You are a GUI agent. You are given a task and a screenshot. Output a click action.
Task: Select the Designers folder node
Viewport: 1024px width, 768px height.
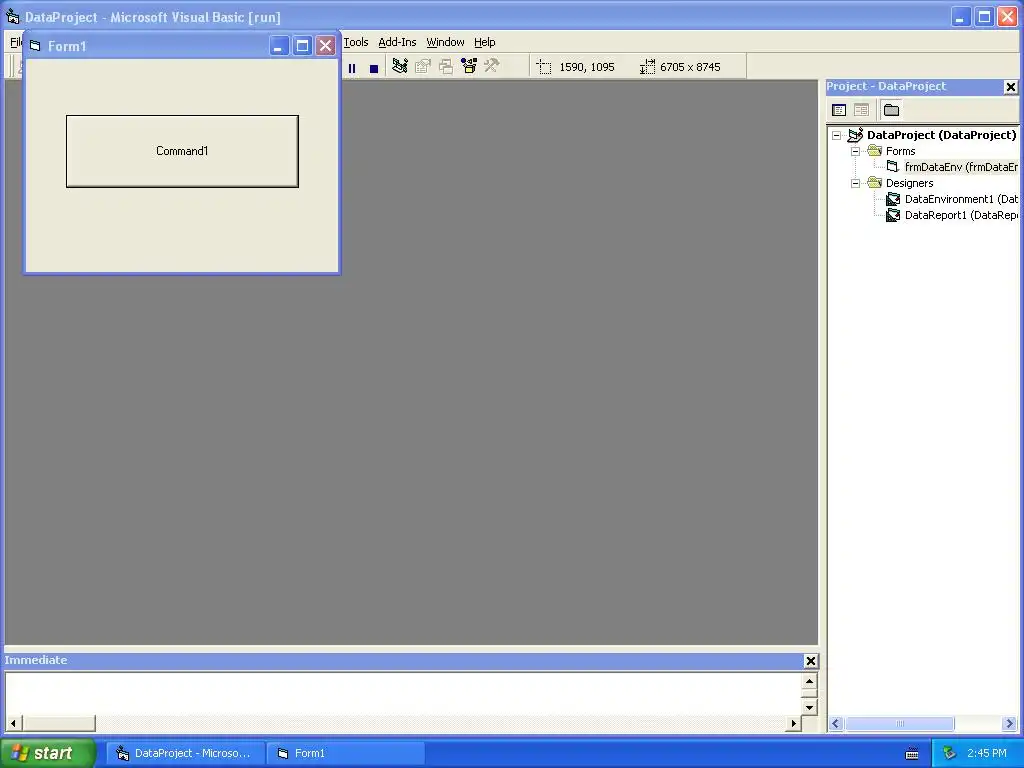(909, 184)
